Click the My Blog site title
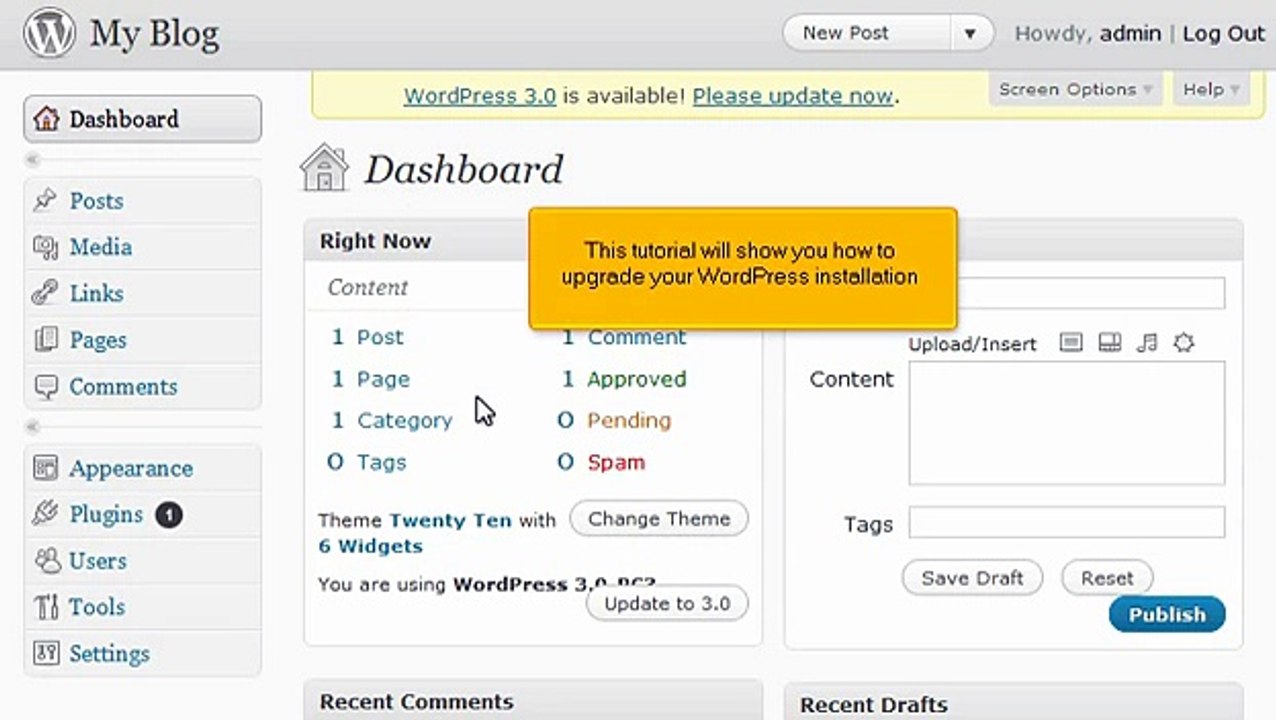The width and height of the screenshot is (1276, 720). 155,34
